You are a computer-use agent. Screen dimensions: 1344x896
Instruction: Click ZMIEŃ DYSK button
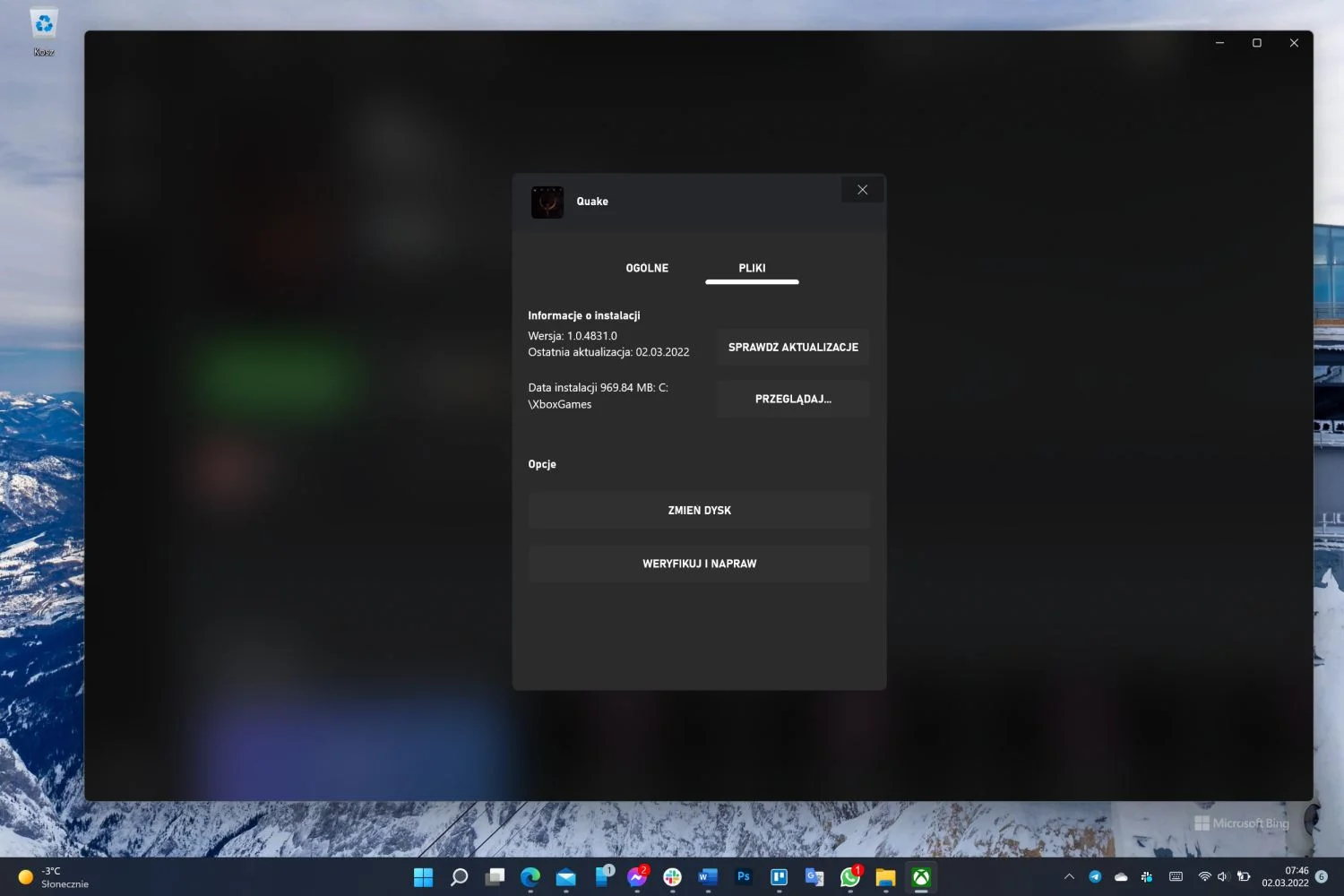coord(699,510)
